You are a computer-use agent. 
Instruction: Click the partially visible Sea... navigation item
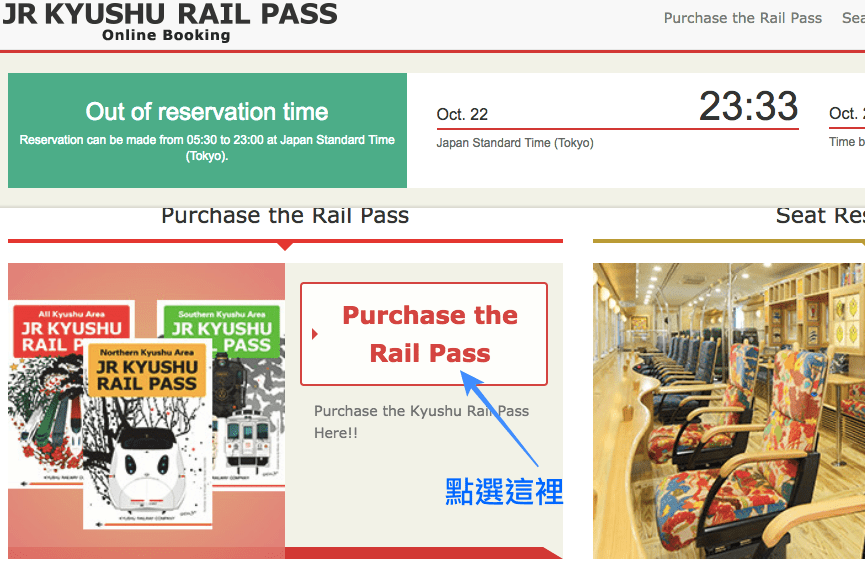[853, 18]
